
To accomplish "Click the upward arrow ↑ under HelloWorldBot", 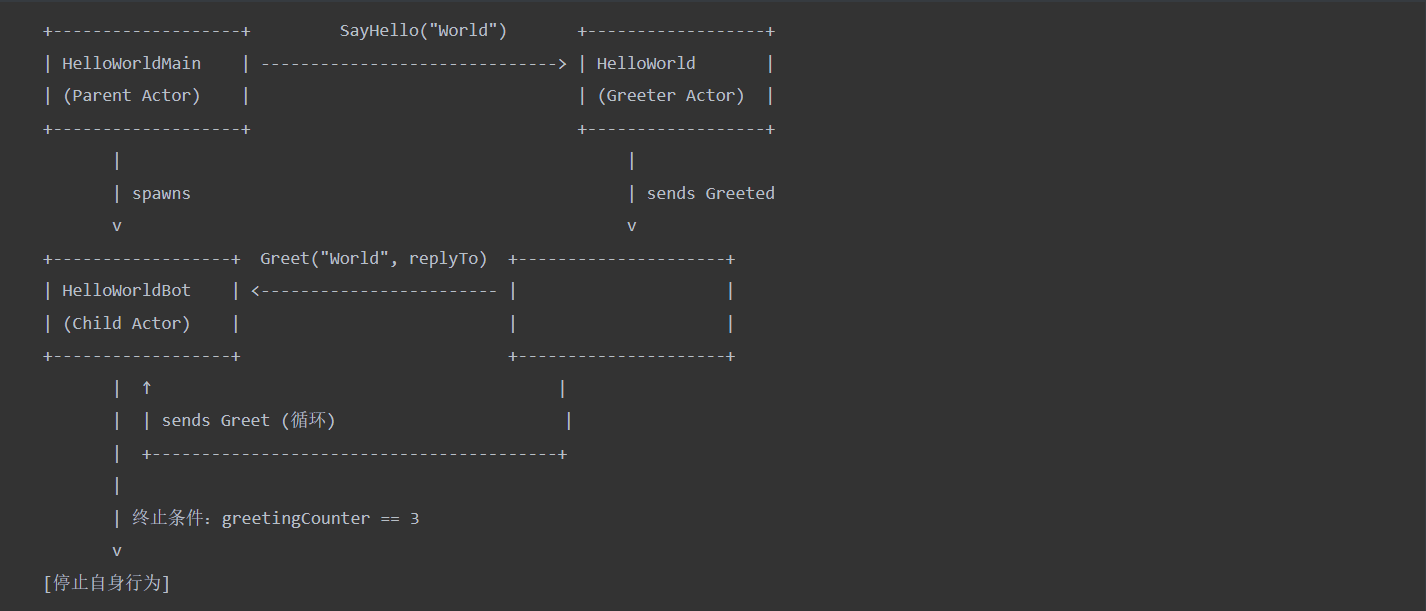I will click(x=147, y=388).
